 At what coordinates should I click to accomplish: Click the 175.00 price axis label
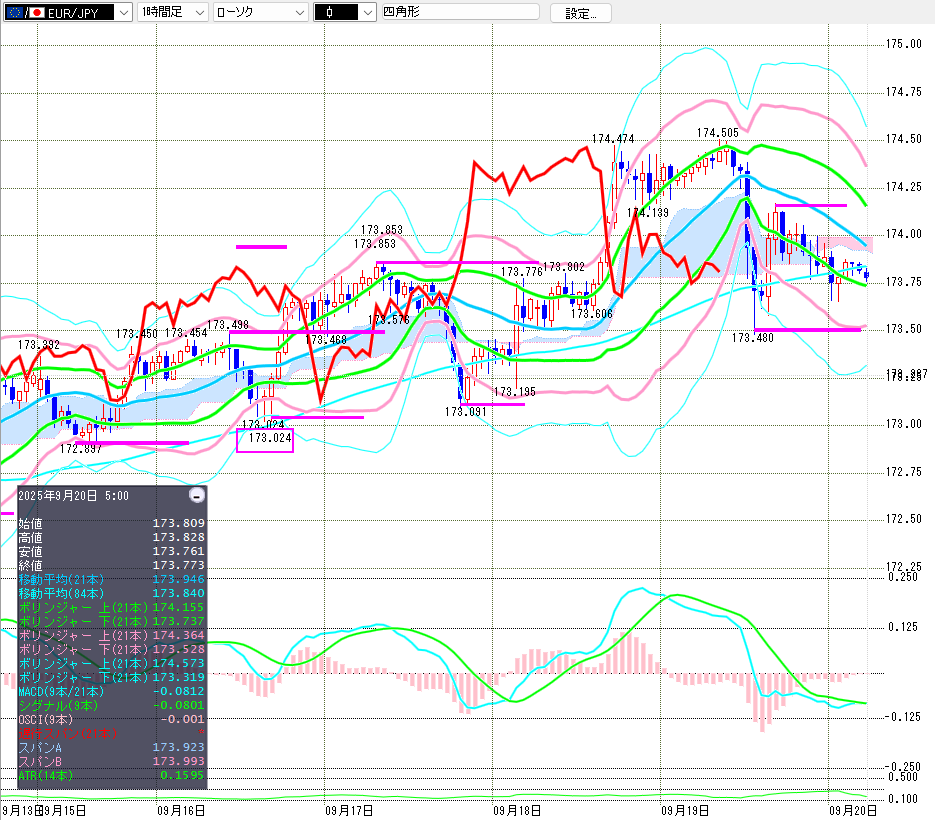903,44
